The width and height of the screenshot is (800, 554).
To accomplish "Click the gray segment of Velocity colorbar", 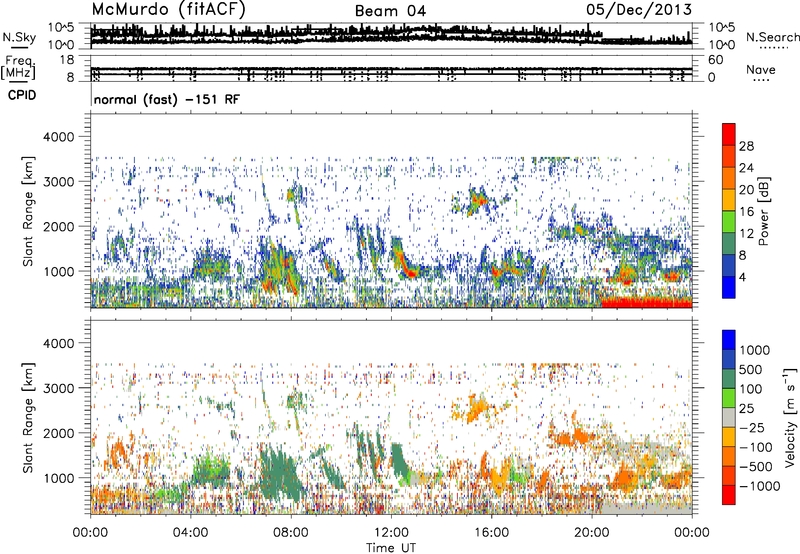I will [x=729, y=418].
